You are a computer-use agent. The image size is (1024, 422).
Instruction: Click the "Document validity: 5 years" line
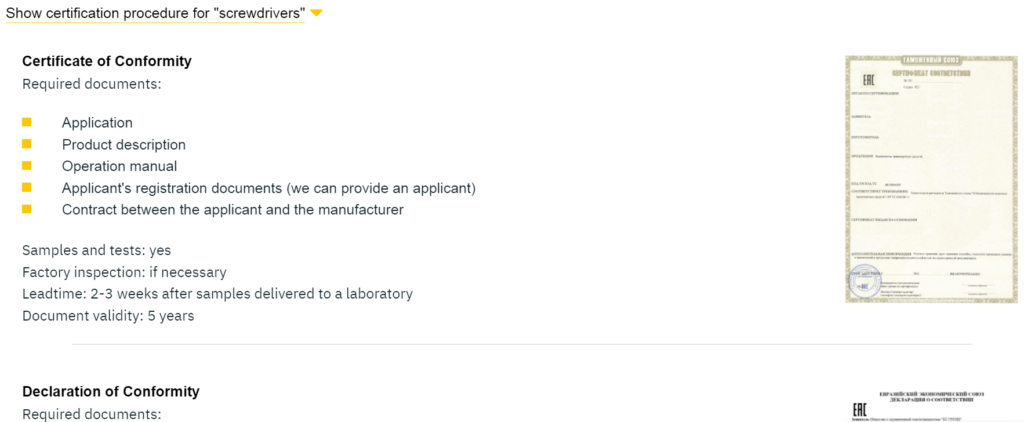tap(108, 316)
